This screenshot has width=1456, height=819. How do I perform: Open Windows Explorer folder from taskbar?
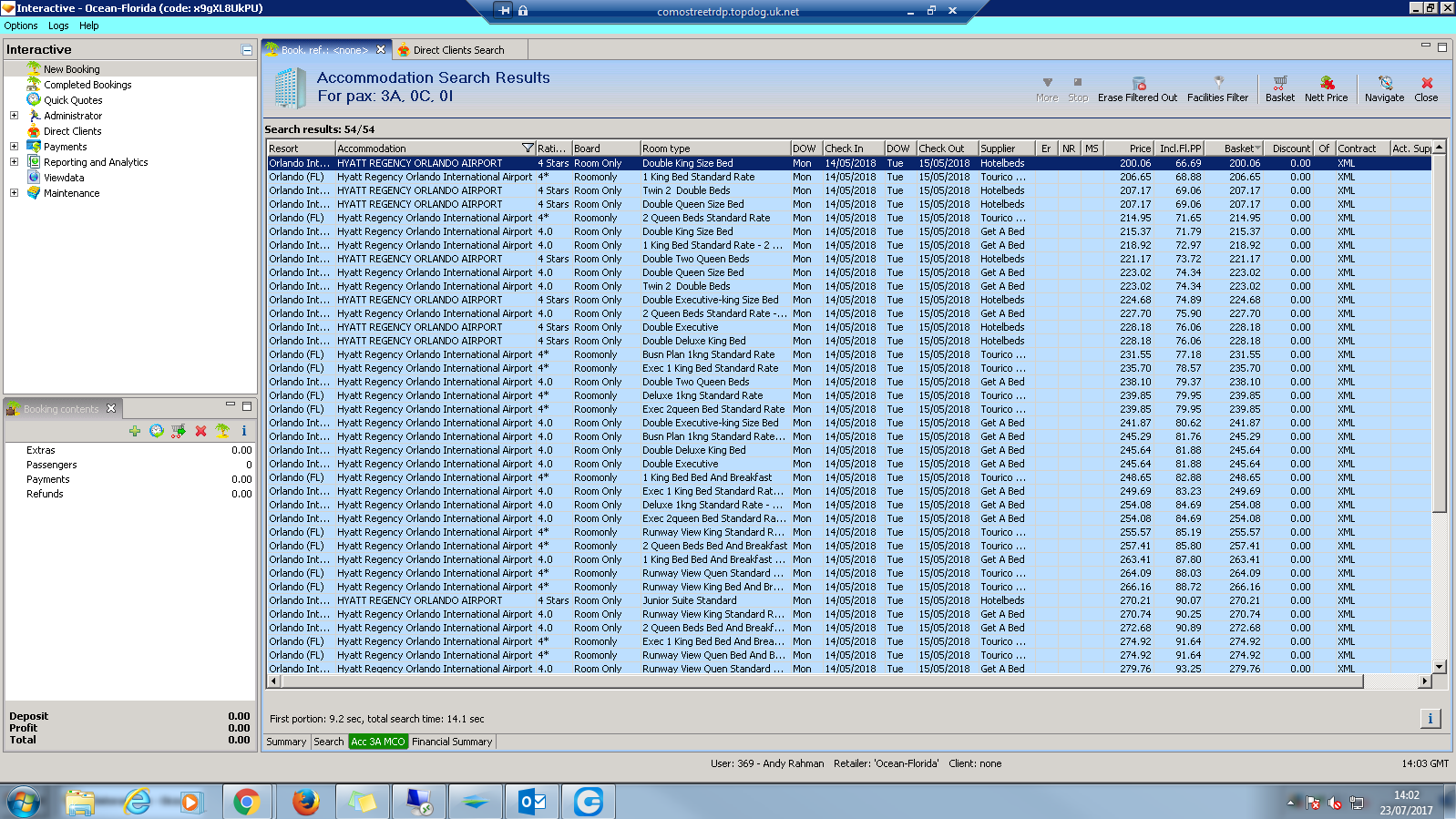click(80, 802)
